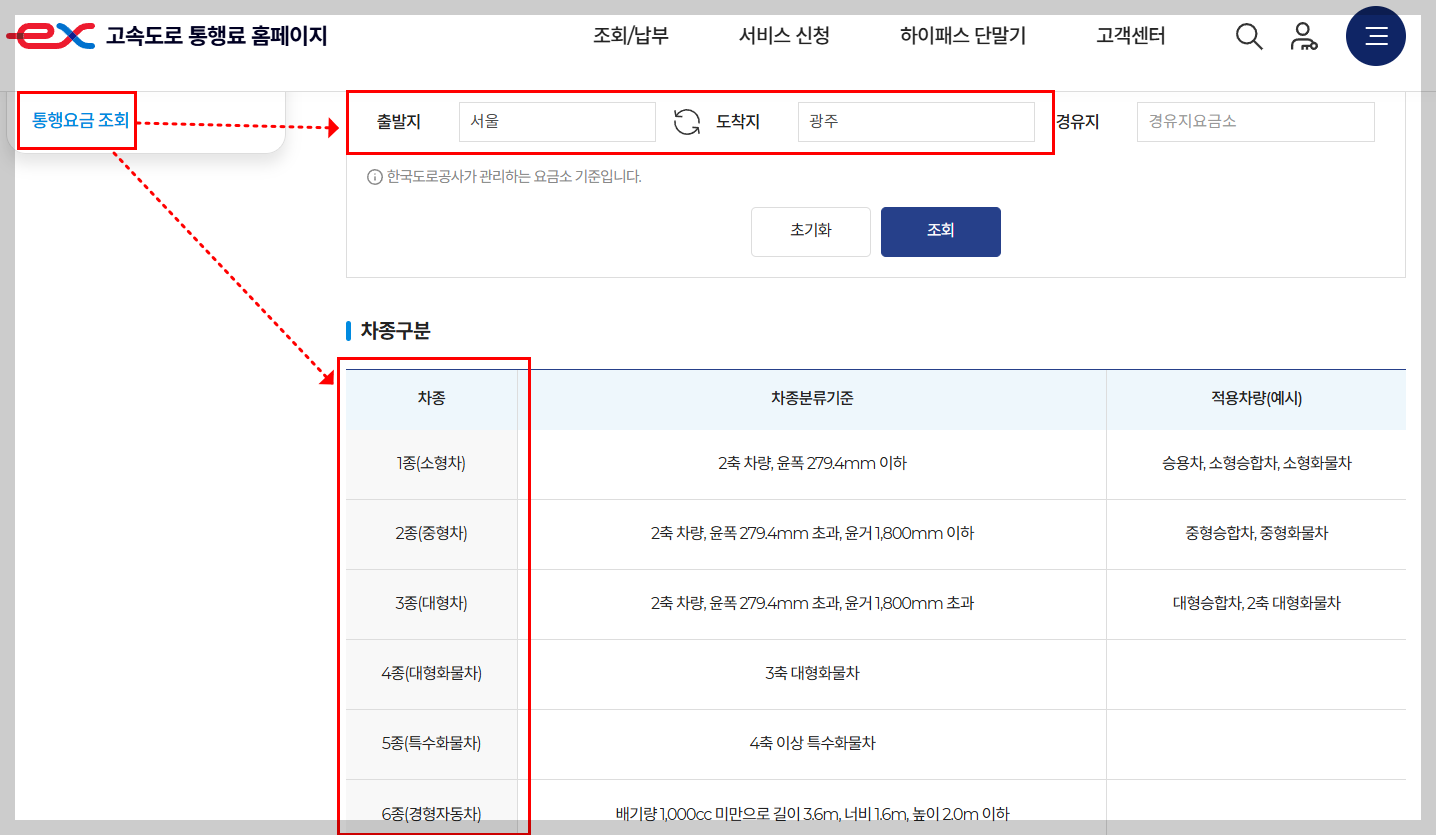The height and width of the screenshot is (835, 1436).
Task: Swap departure and arrival with the arrows icon
Action: (687, 122)
